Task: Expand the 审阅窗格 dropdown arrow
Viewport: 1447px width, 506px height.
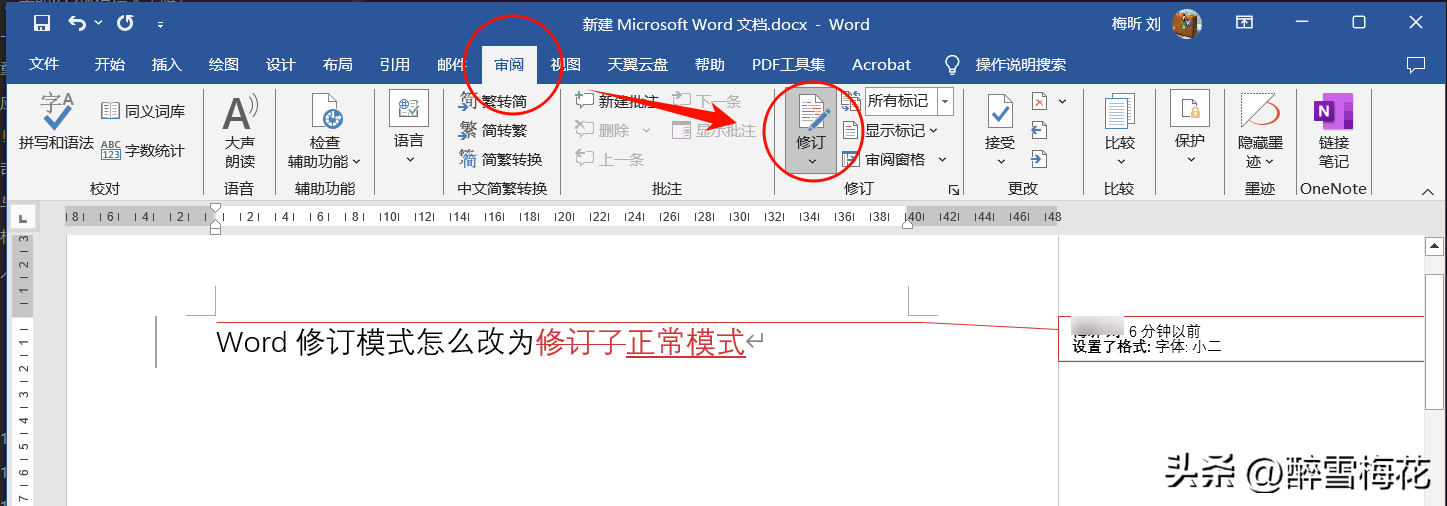Action: tap(942, 159)
